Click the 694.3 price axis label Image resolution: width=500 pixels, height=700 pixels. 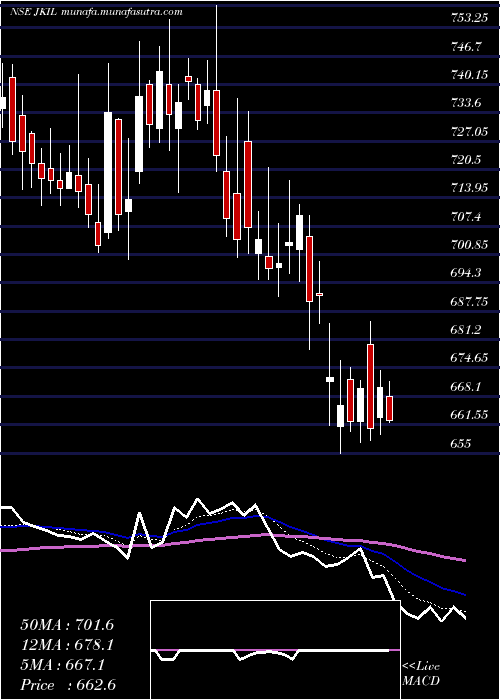(x=465, y=274)
